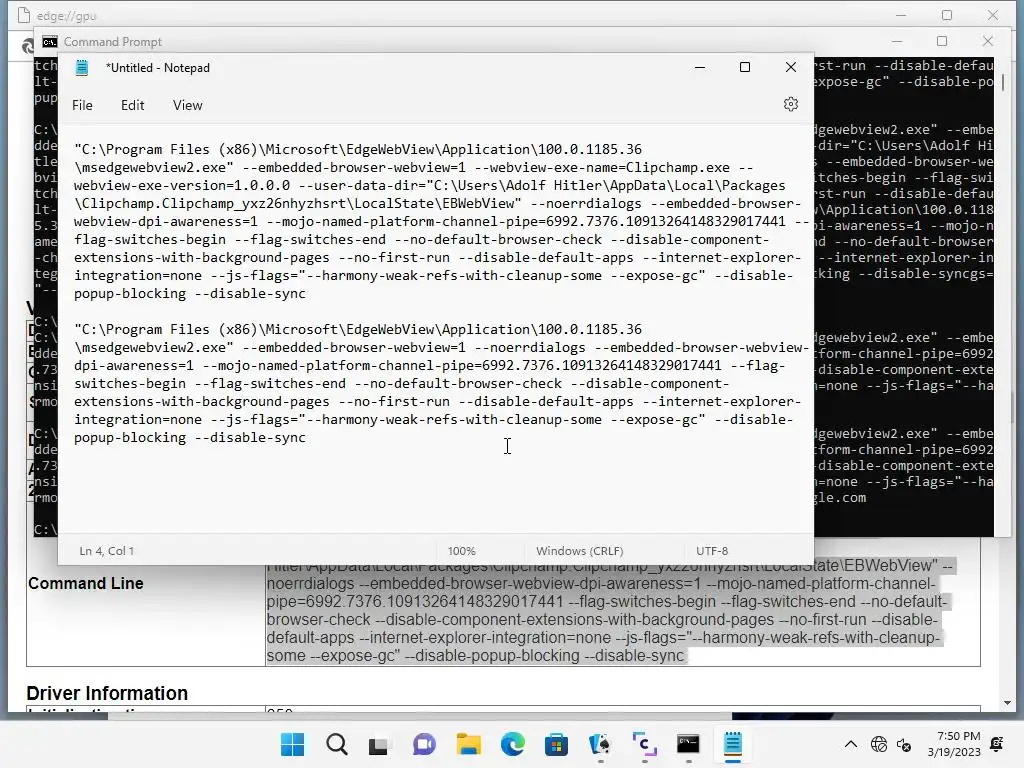Viewport: 1024px width, 768px height.
Task: Open the notification center icon
Action: click(x=997, y=744)
